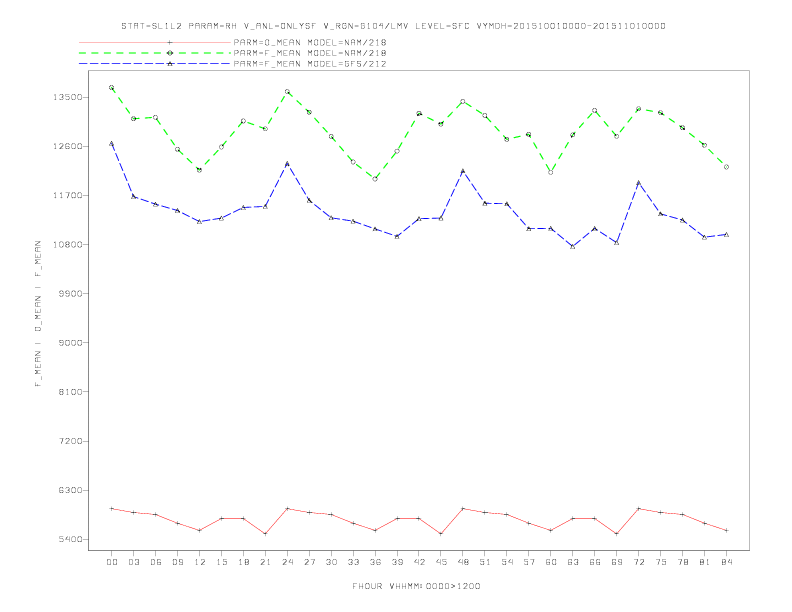This screenshot has height=612, width=792.
Task: Click y-axis tick label 11700
Action: click(x=68, y=195)
